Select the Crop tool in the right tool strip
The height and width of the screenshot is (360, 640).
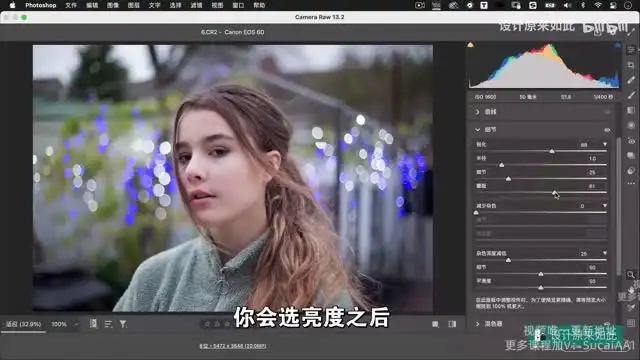(631, 65)
